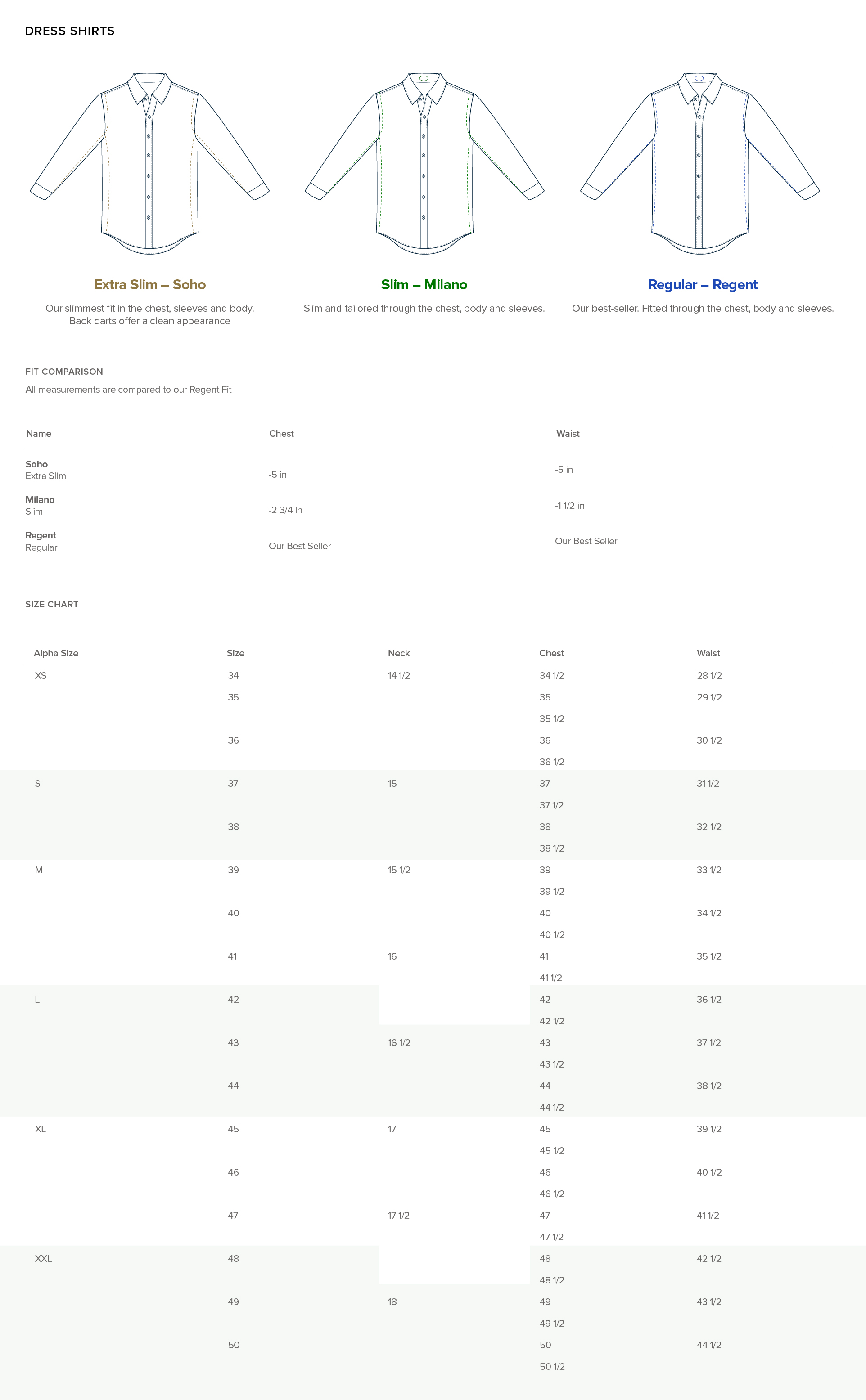Click the 'Neck' column header in size chart
This screenshot has height=1400, width=866.
(399, 653)
